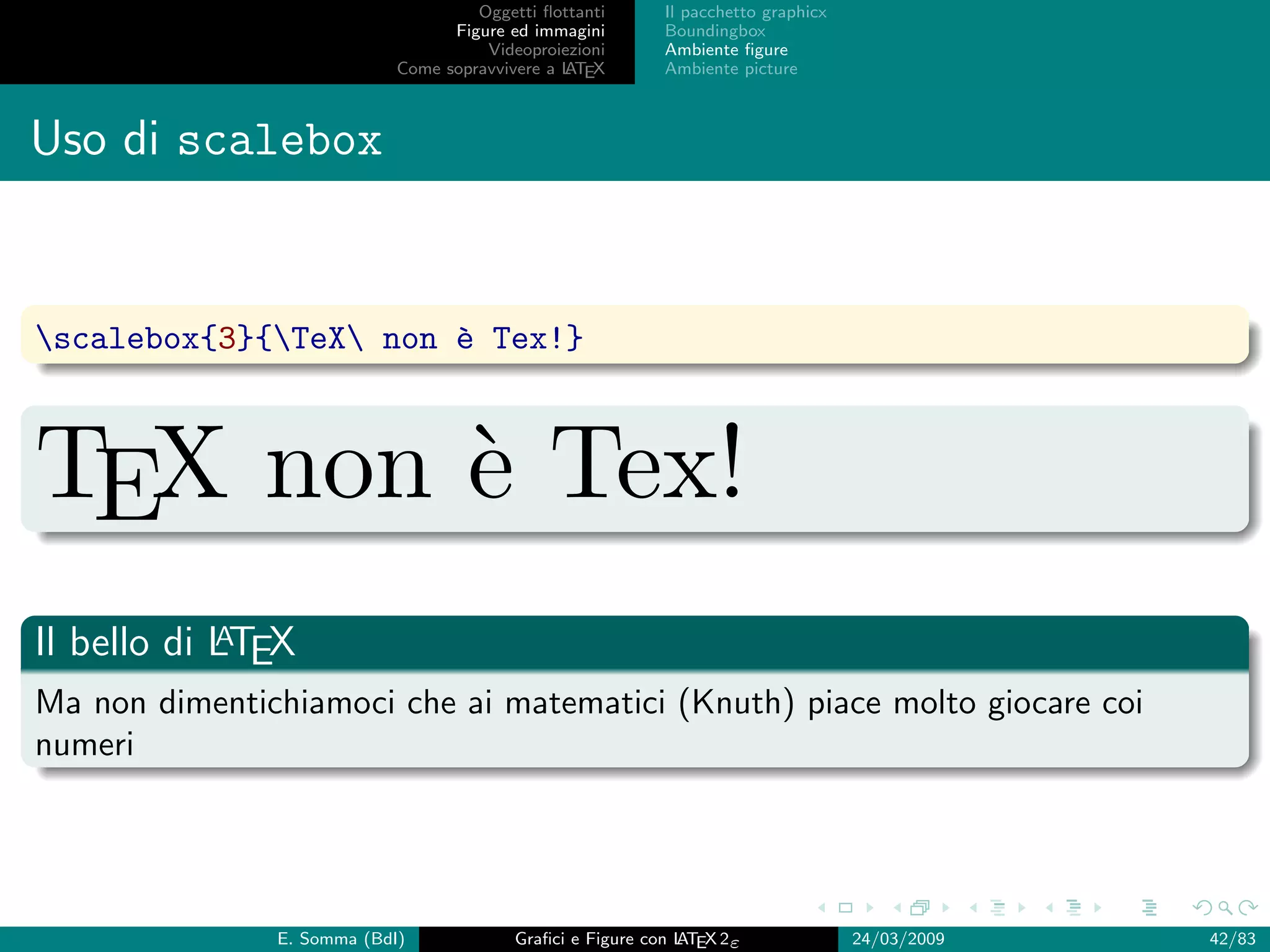
Task: Go to the next frame arrow
Action: 946,908
